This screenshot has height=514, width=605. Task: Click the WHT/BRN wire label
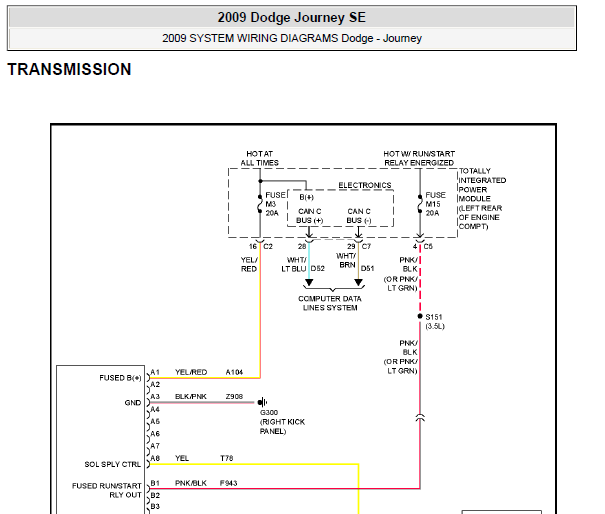click(x=346, y=260)
